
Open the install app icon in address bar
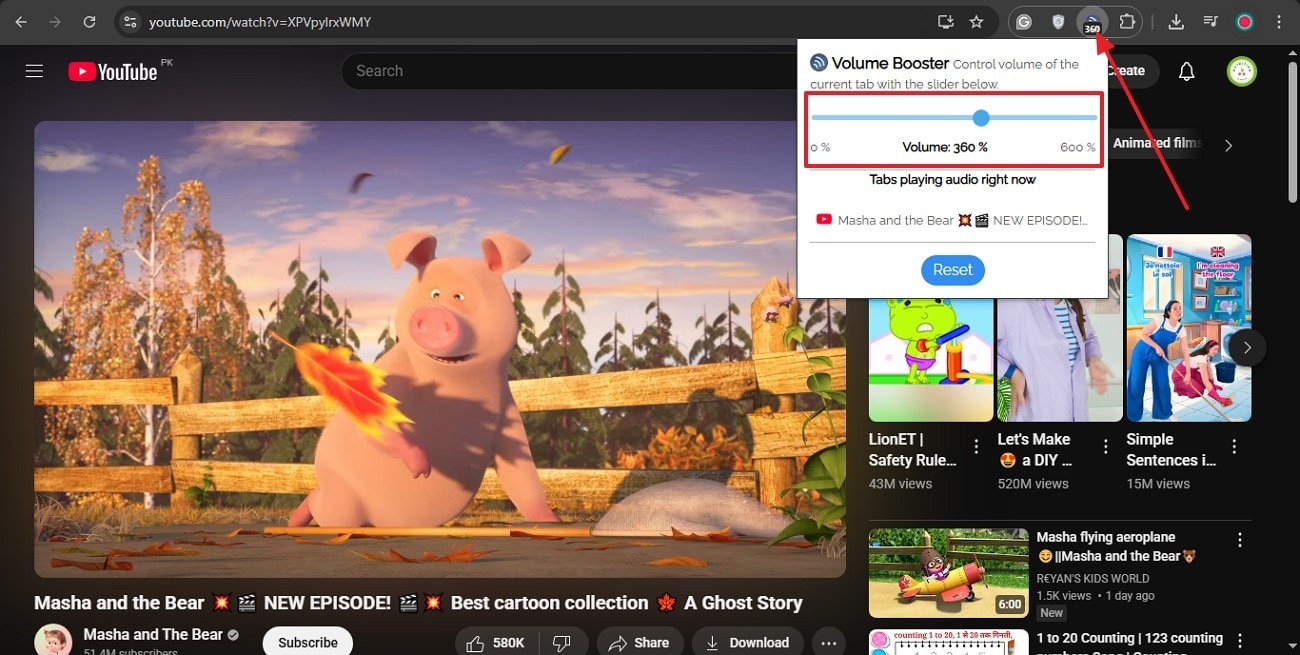coord(945,21)
